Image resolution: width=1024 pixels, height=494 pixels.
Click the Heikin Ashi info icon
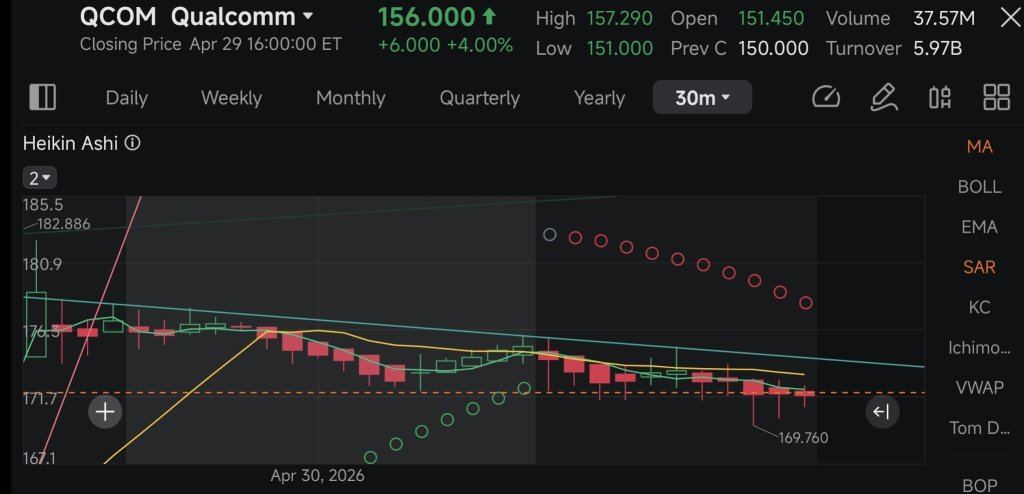133,143
